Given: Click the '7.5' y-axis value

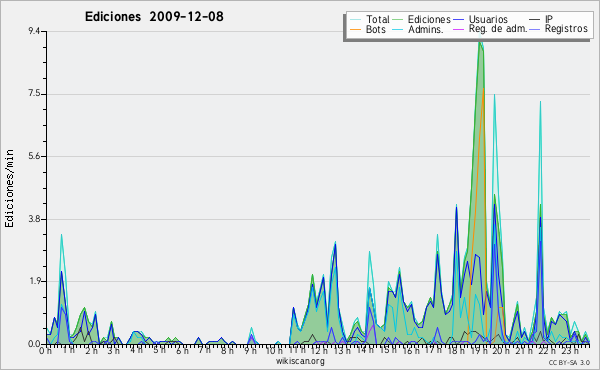Looking at the screenshot, I should tap(34, 94).
